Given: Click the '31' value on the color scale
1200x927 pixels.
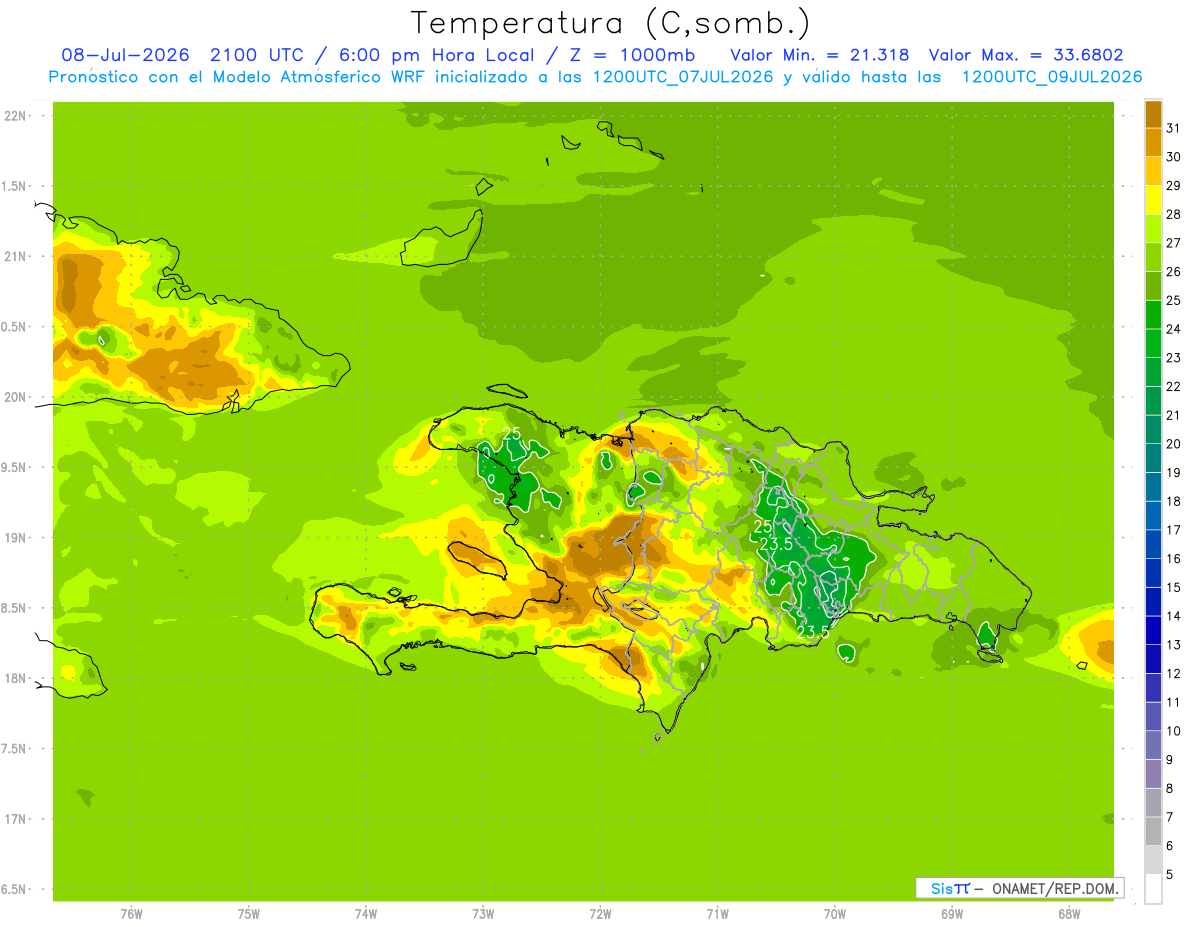Looking at the screenshot, I should pyautogui.click(x=1174, y=128).
